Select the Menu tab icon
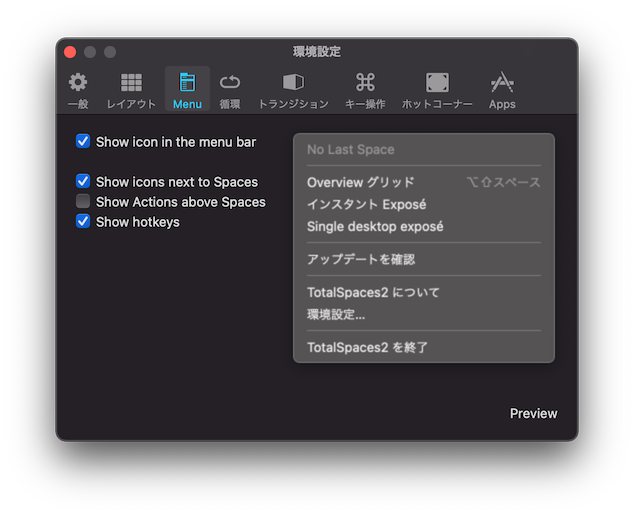This screenshot has width=634, height=515. coord(187,82)
